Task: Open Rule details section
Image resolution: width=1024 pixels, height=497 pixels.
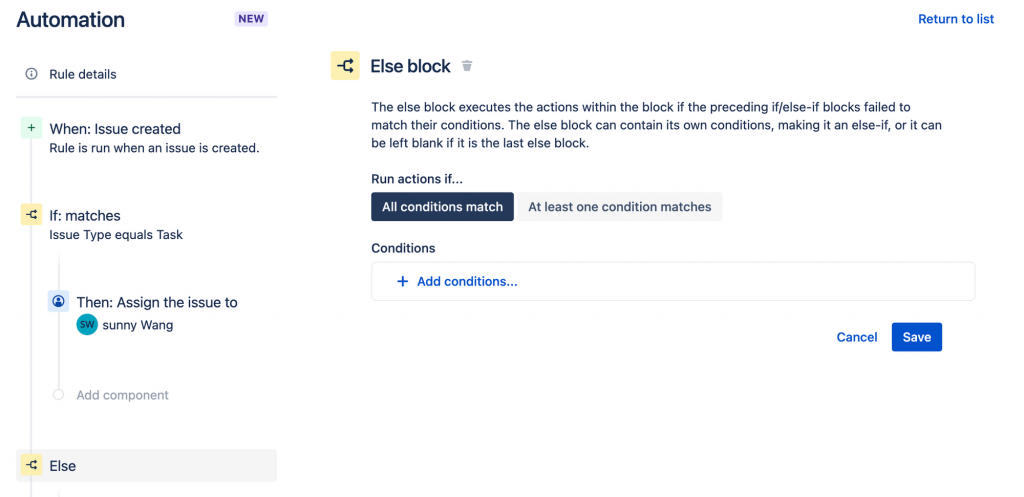Action: coord(83,74)
